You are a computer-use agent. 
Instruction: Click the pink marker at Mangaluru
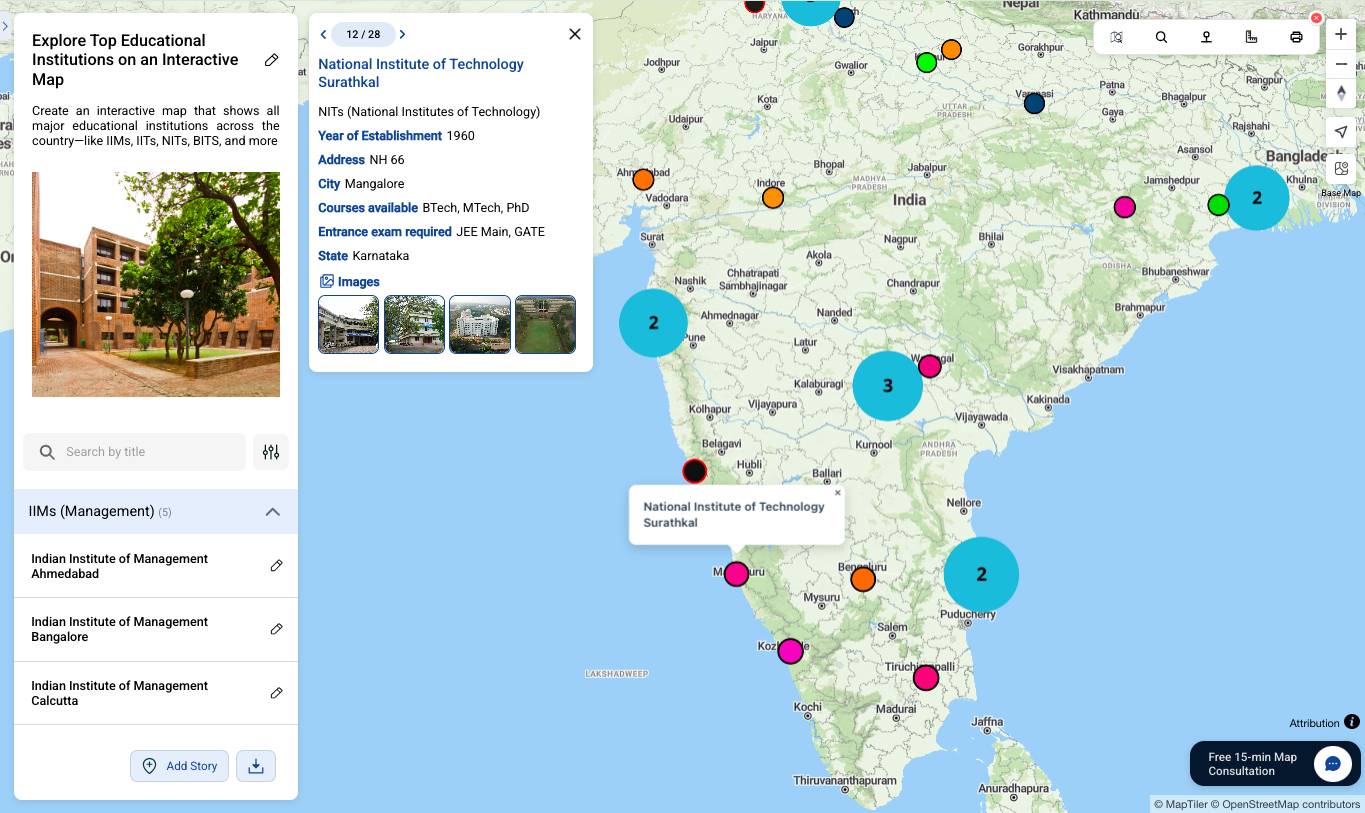pos(736,574)
